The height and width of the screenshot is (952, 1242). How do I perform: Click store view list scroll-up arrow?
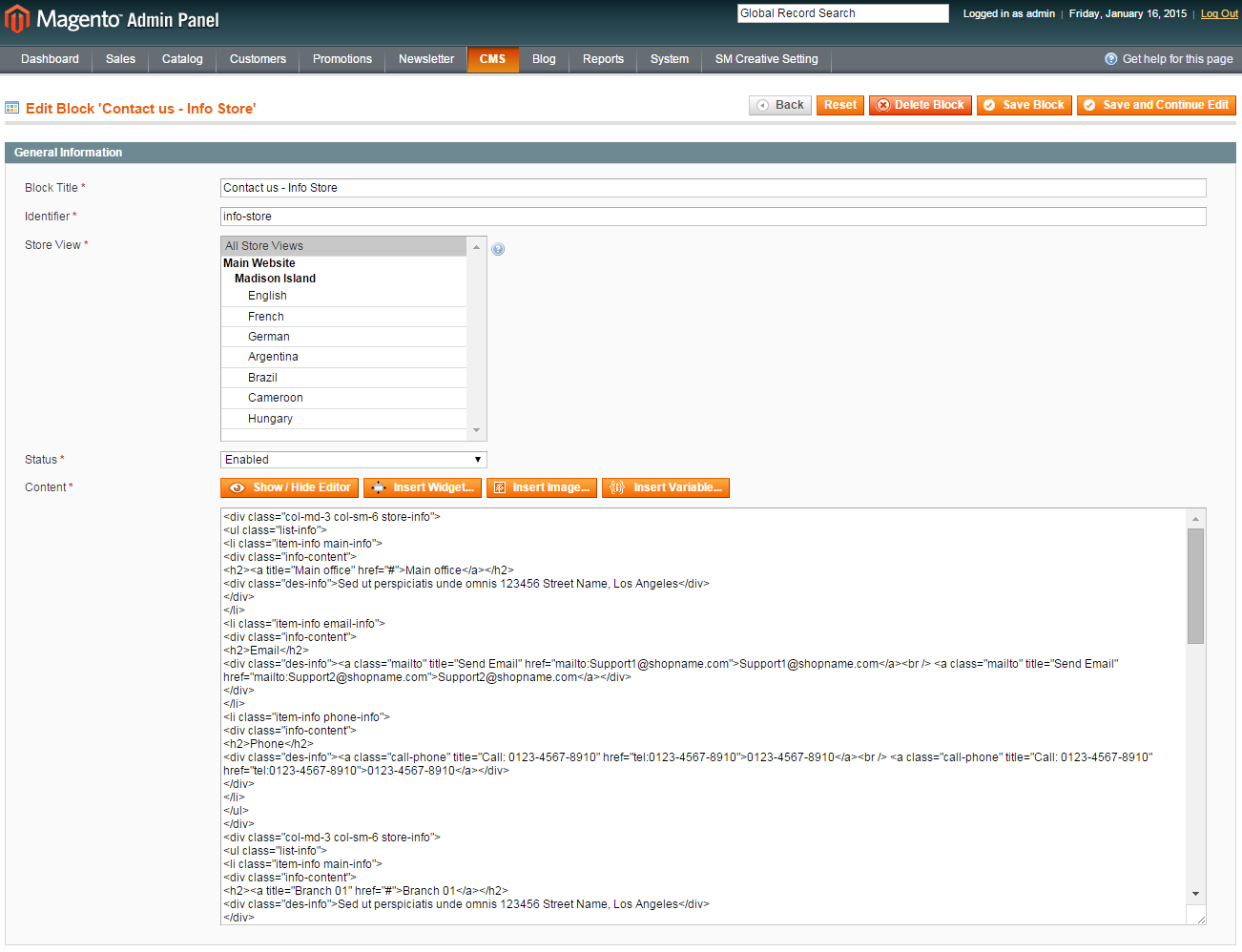[x=477, y=247]
